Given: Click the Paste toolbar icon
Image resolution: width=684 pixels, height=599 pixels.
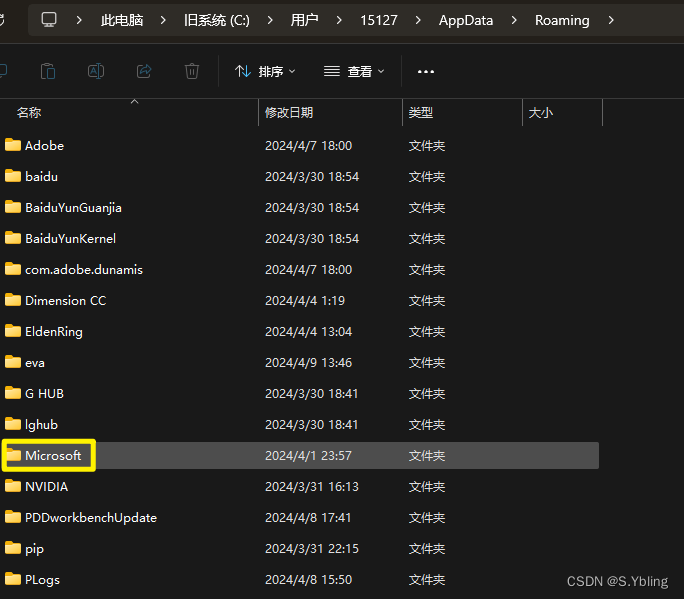Looking at the screenshot, I should click(48, 71).
